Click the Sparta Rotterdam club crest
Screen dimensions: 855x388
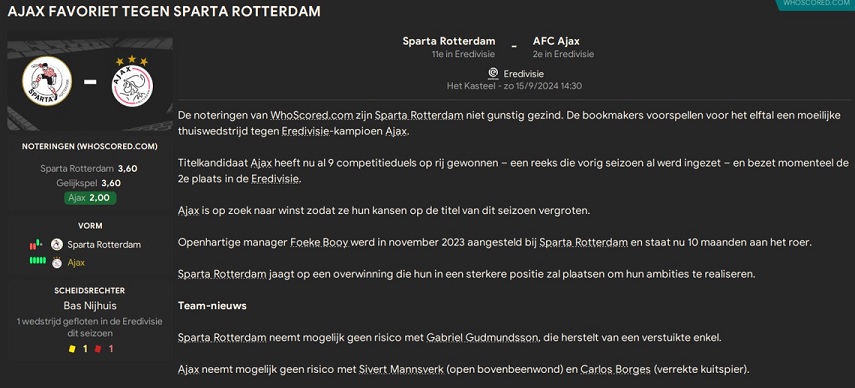click(47, 81)
